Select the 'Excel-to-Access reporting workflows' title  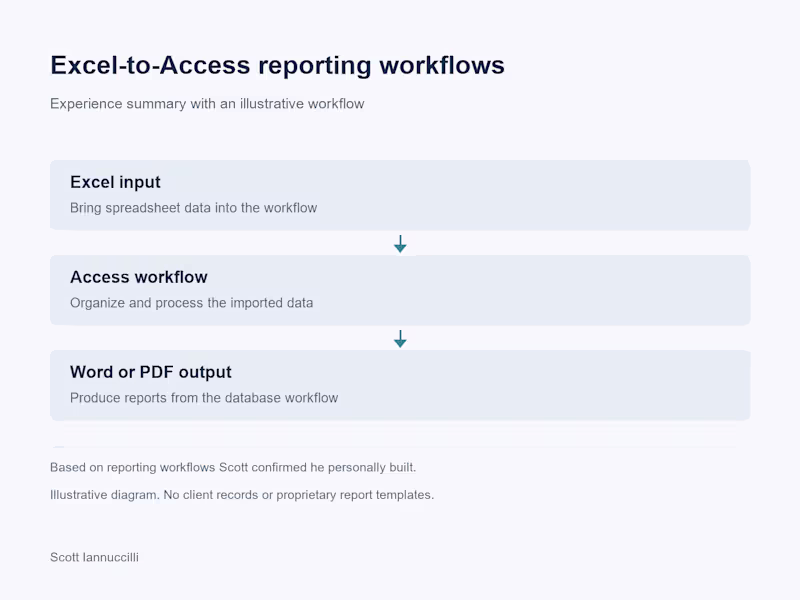(277, 65)
